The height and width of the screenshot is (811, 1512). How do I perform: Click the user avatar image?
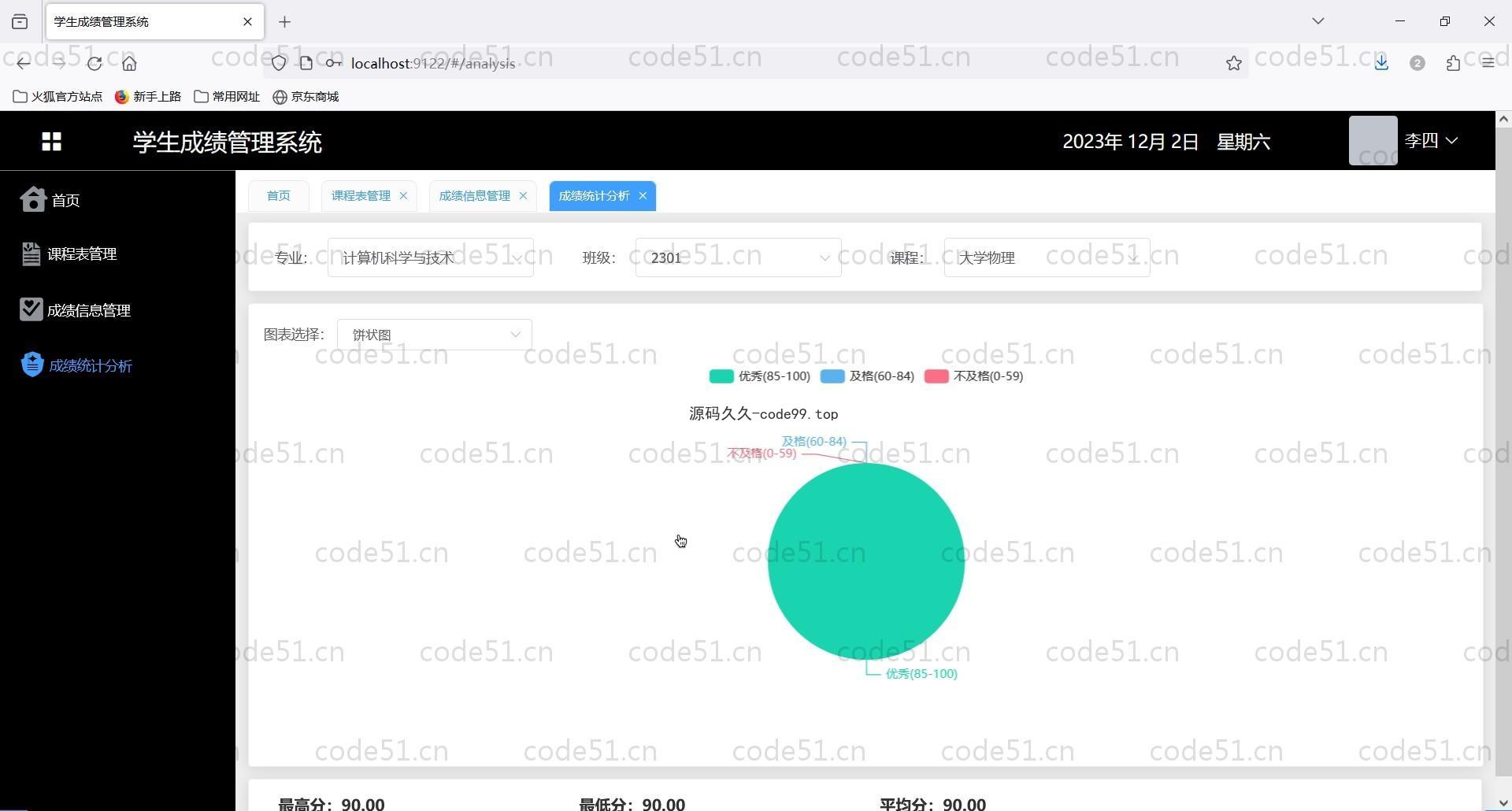1373,141
